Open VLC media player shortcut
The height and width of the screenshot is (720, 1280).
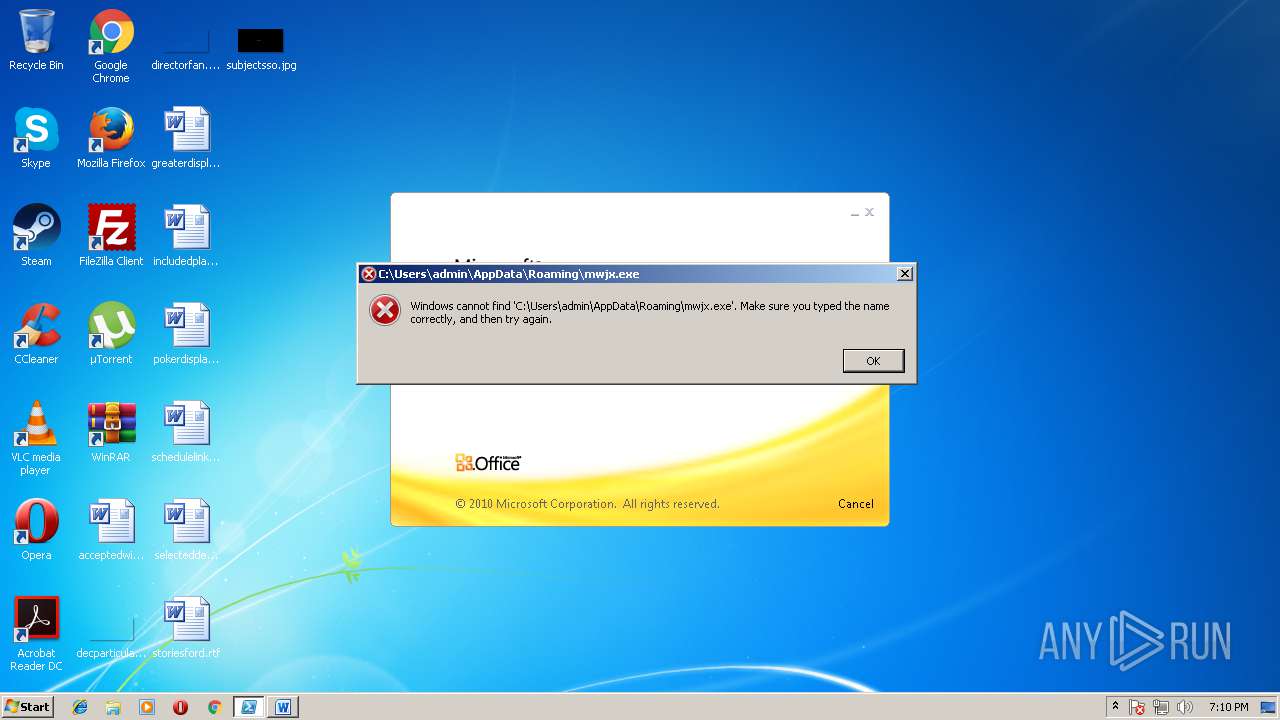tap(36, 438)
